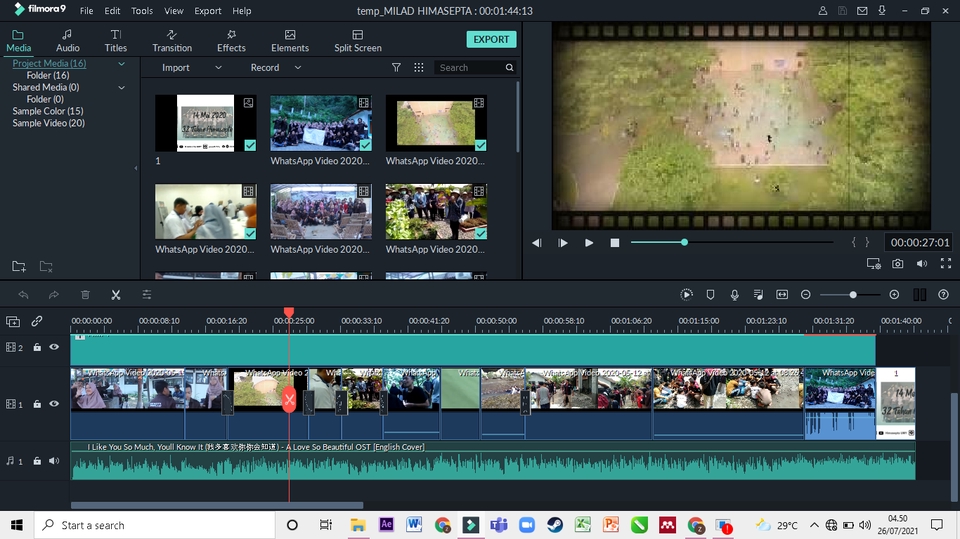Delete selected clip with trash icon
This screenshot has width=960, height=539.
[85, 295]
